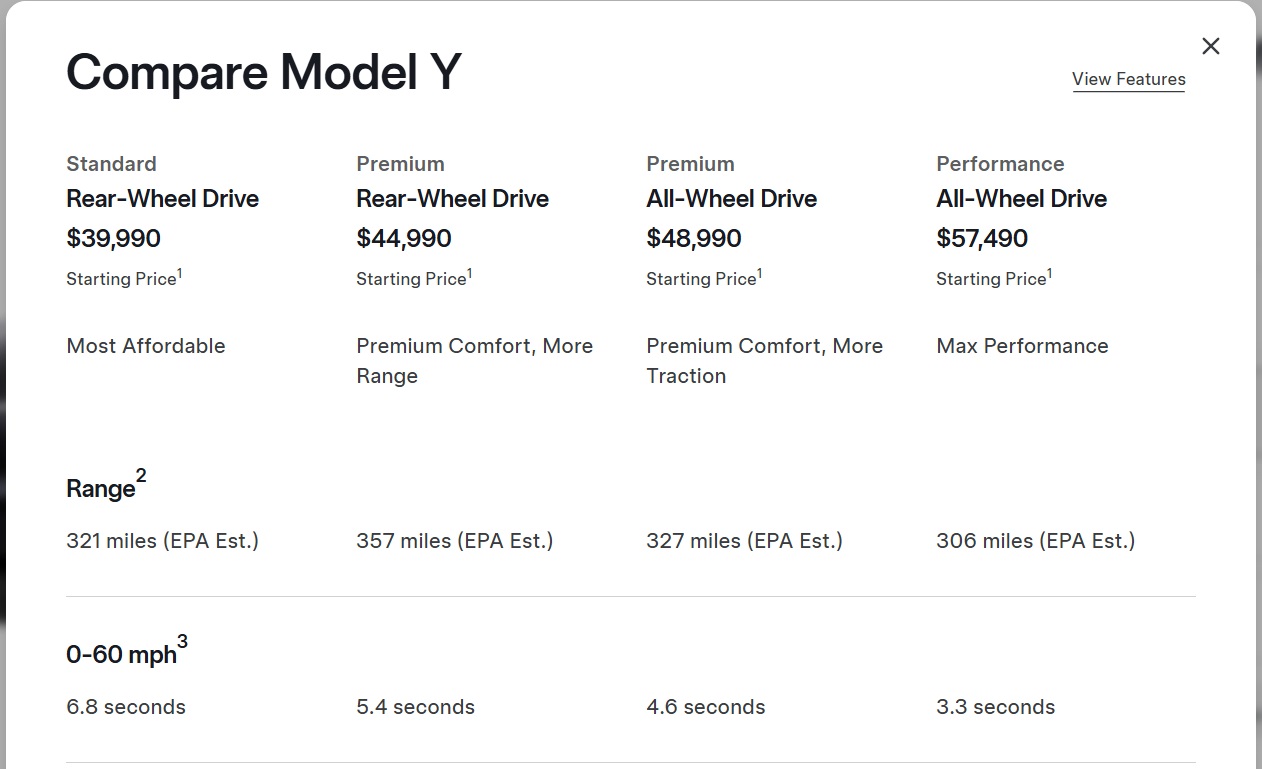
Task: Click the Max Performance tagline
Action: coord(1022,346)
